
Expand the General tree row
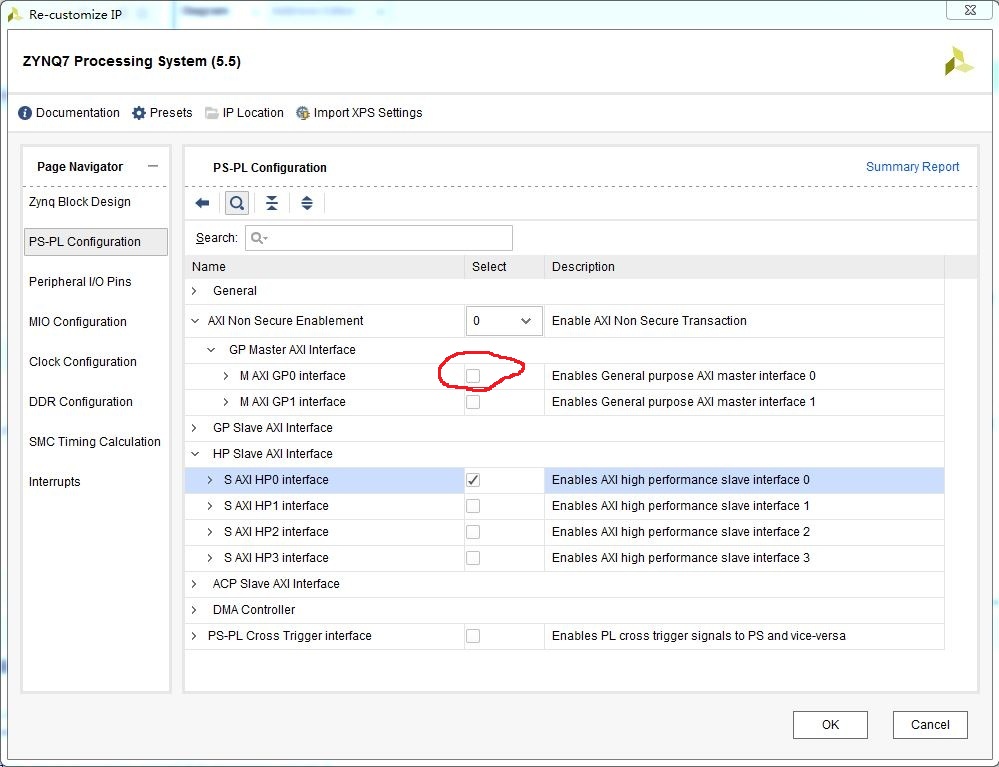point(194,290)
